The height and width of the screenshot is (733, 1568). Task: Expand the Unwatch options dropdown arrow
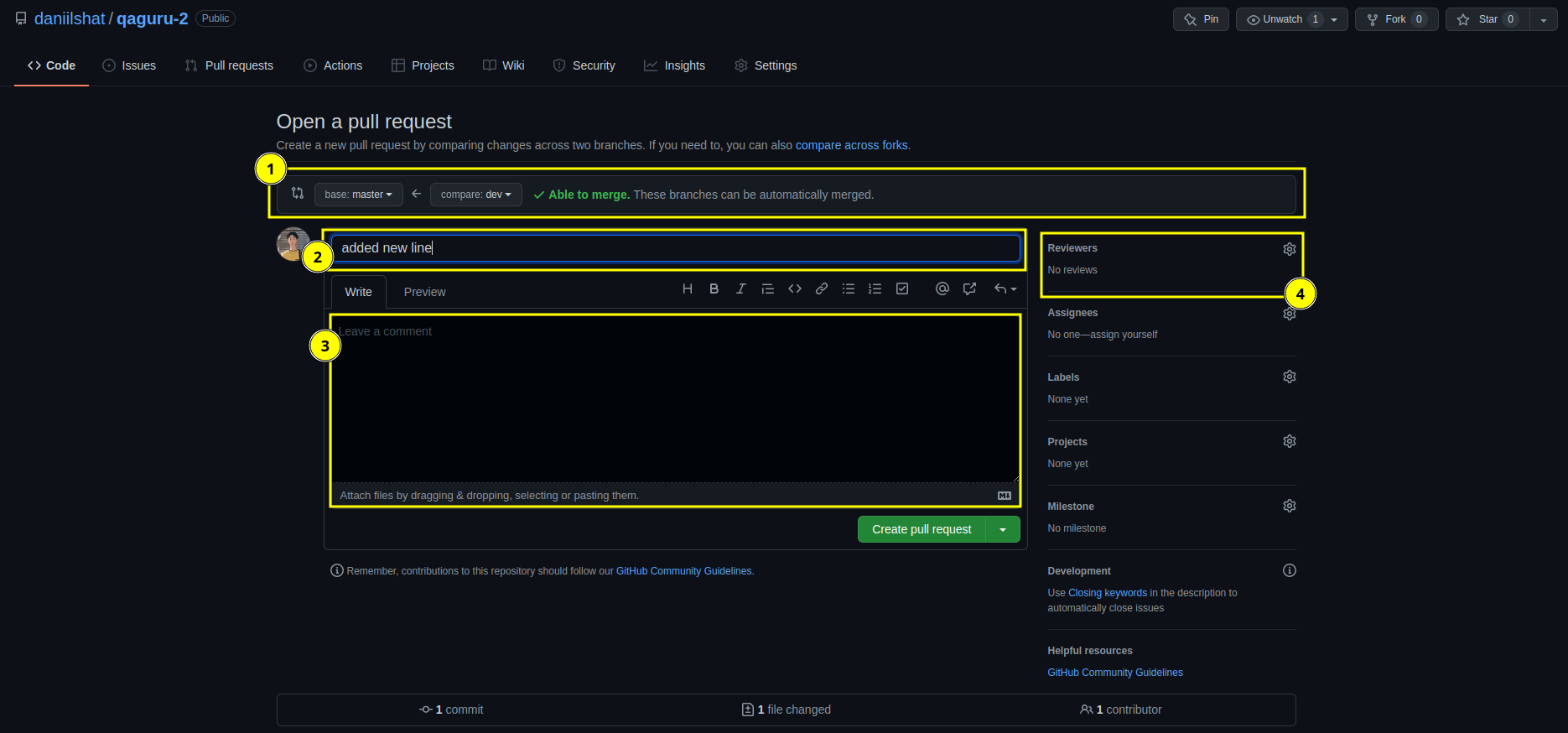(1334, 19)
